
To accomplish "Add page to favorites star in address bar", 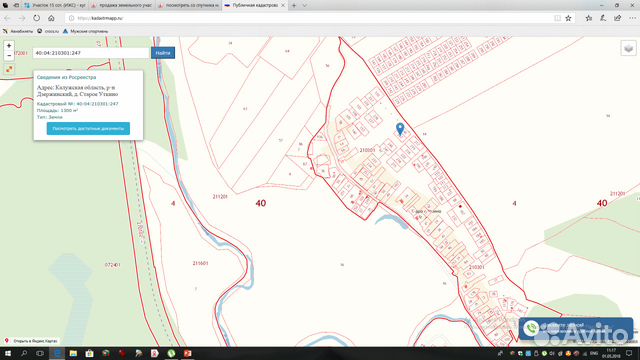I will pos(568,18).
